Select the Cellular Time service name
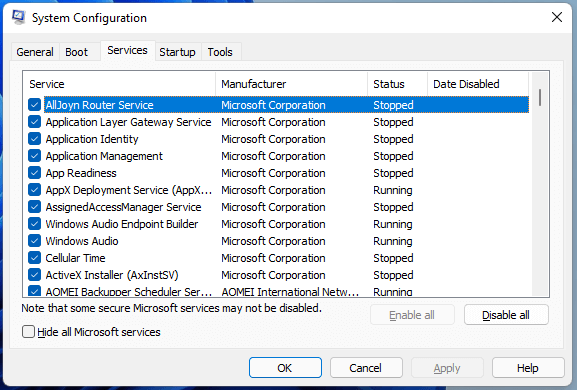 (75, 258)
